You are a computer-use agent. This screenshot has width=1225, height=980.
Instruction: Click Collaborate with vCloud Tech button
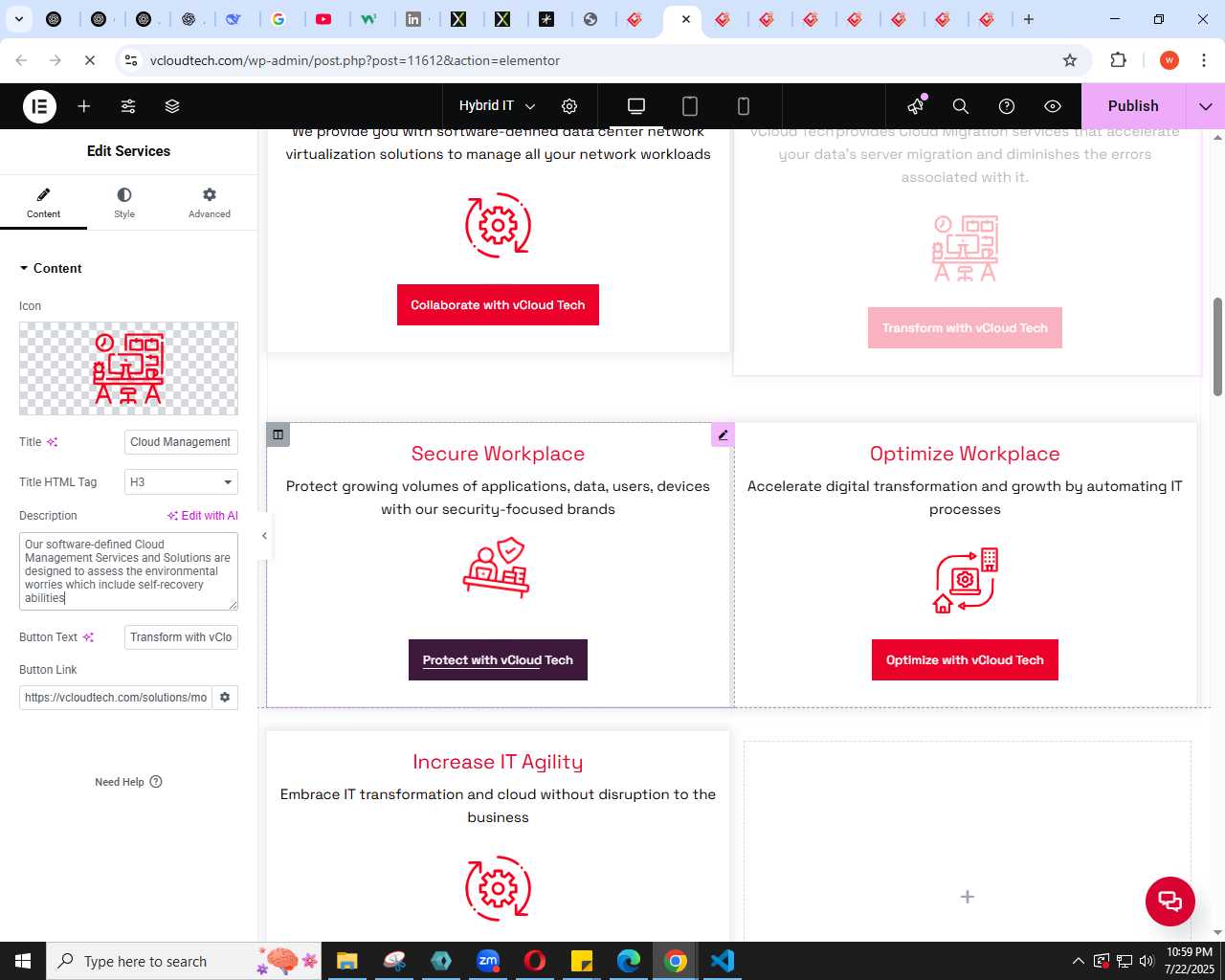498,304
